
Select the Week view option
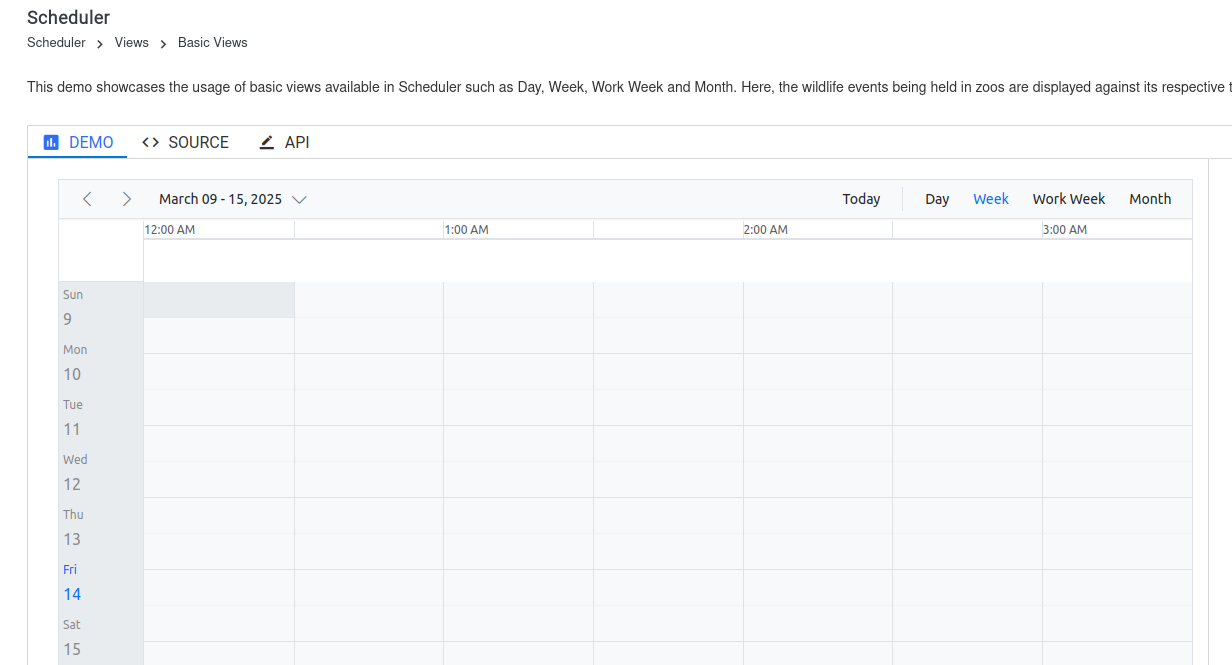coord(990,198)
